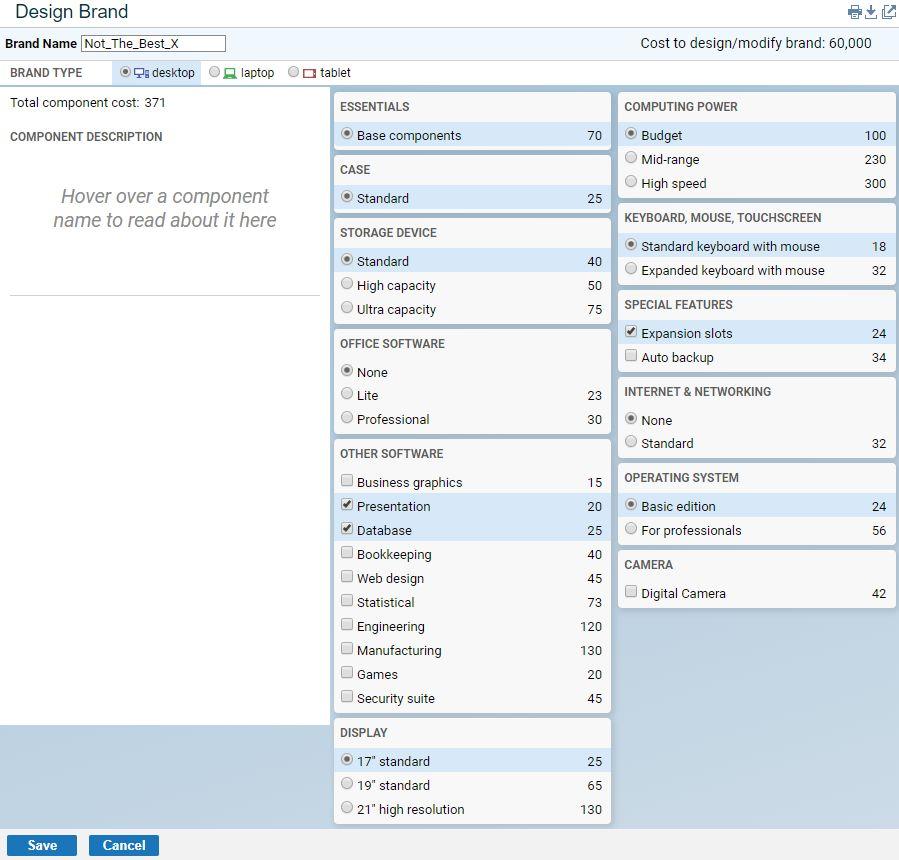Image resolution: width=899 pixels, height=860 pixels.
Task: Click the desktop computer icon
Action: (x=141, y=73)
